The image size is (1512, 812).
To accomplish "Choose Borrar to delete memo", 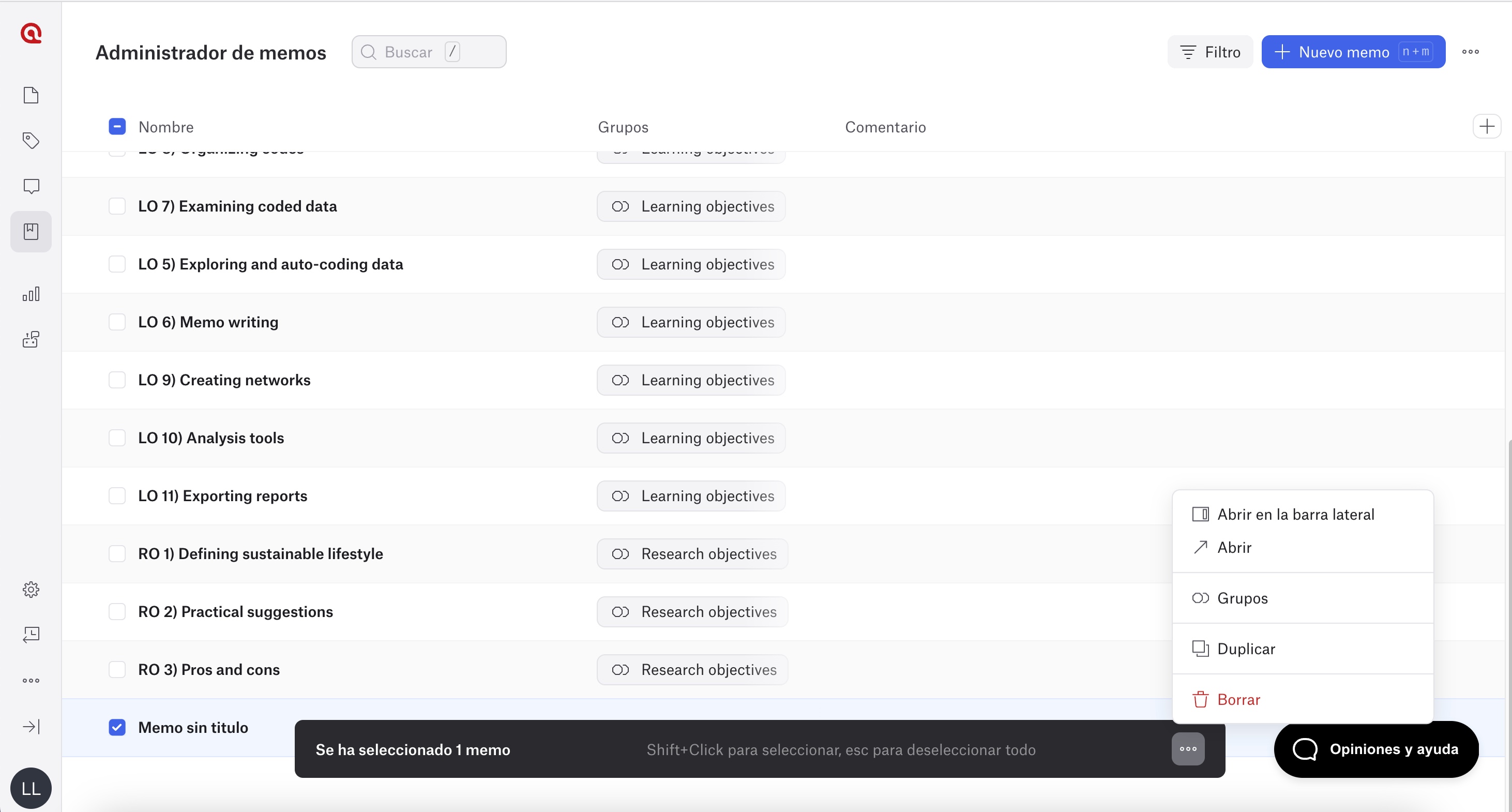I will tap(1303, 699).
